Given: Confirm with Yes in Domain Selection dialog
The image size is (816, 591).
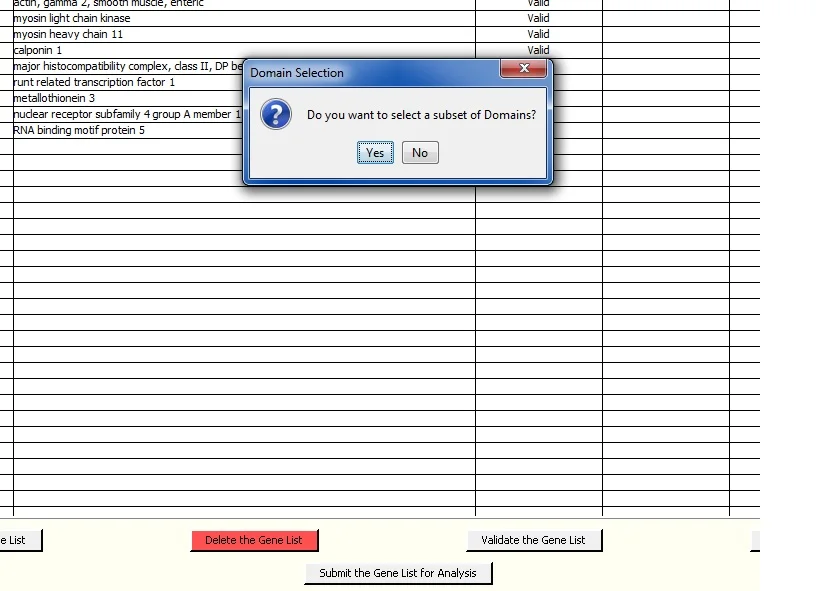Looking at the screenshot, I should pos(375,152).
